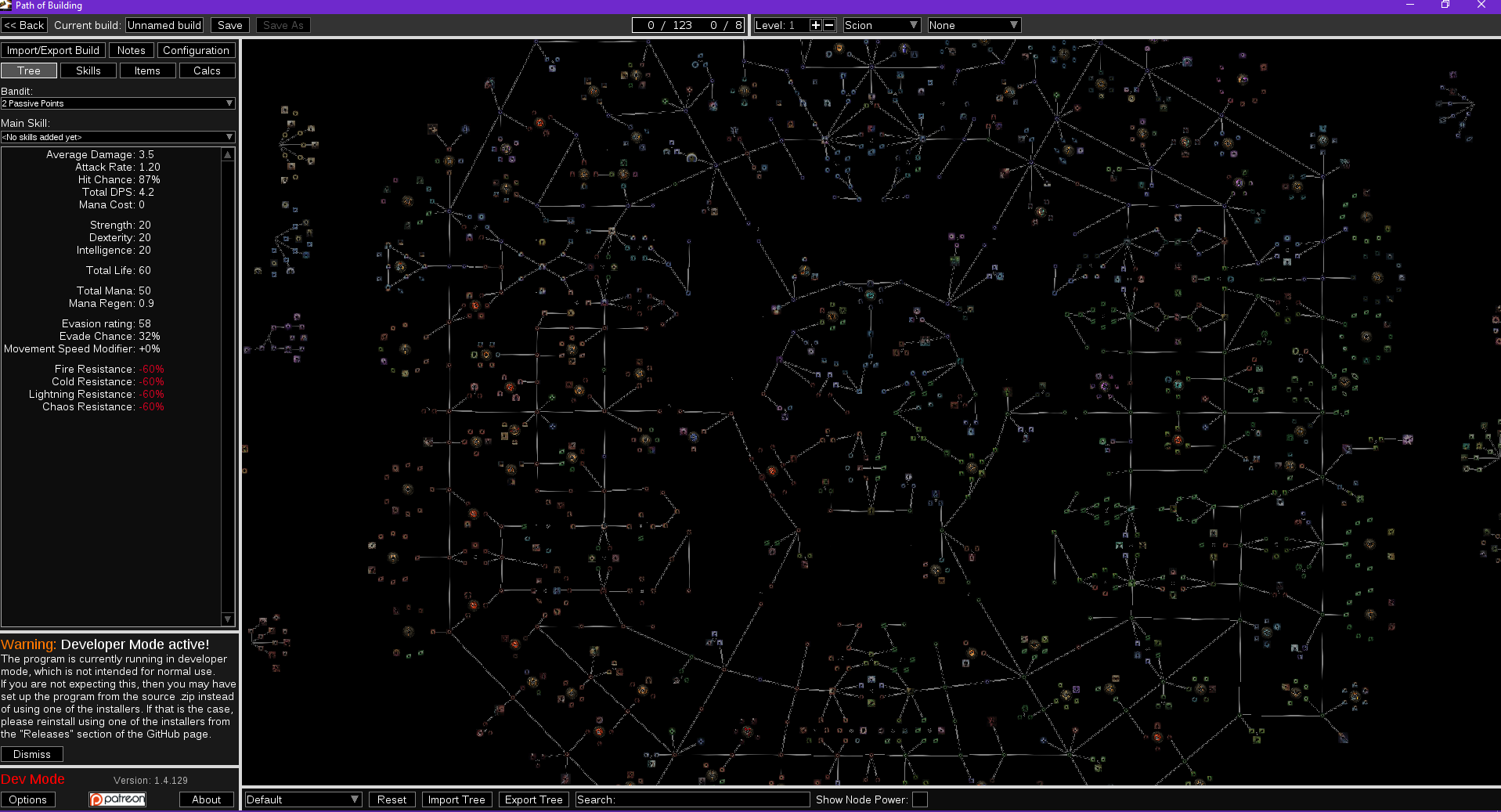The height and width of the screenshot is (812, 1501).
Task: Save the current build
Action: [x=229, y=24]
